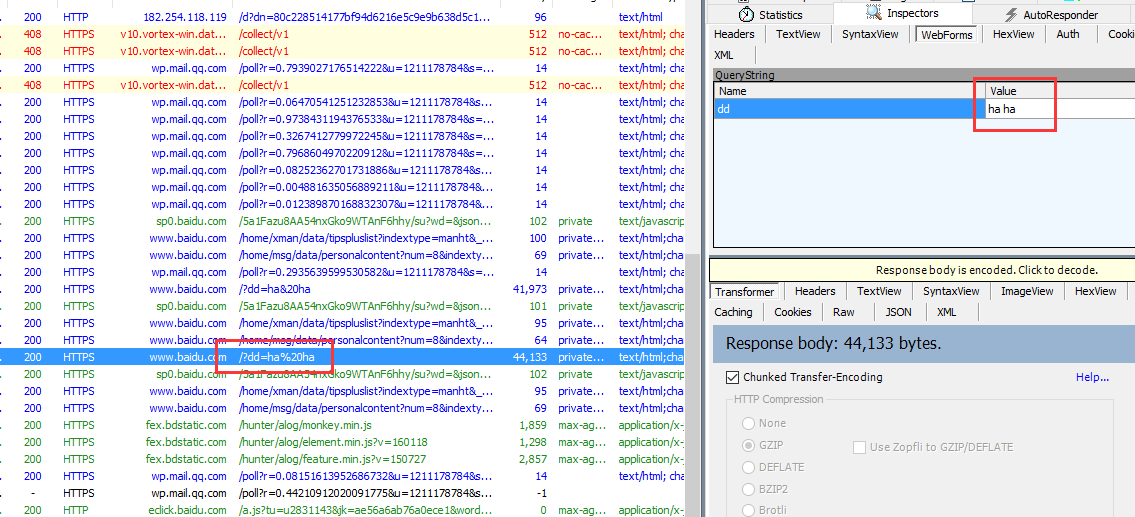Select the GZIP compression radio button
Screen dimensions: 1135x517
click(x=749, y=445)
